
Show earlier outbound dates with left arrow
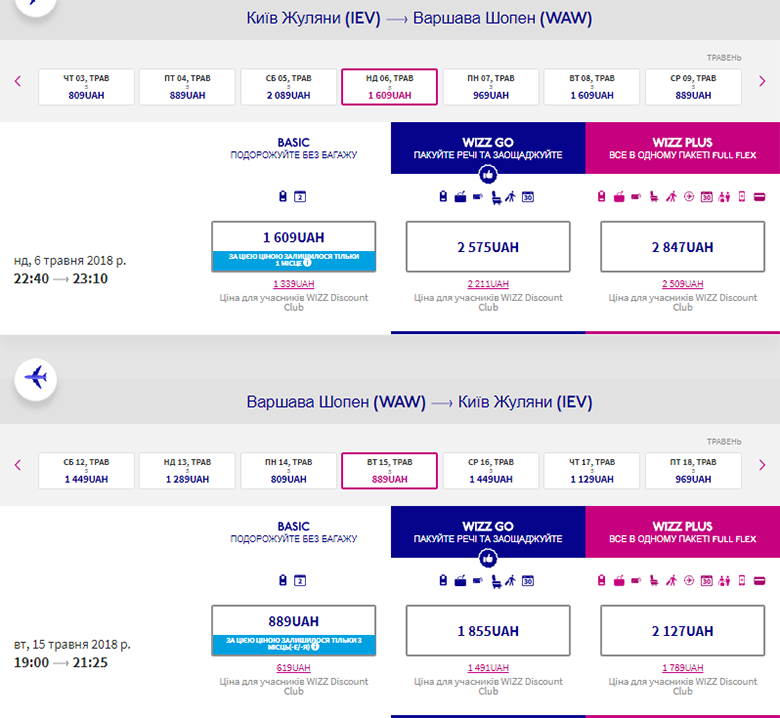click(x=18, y=81)
